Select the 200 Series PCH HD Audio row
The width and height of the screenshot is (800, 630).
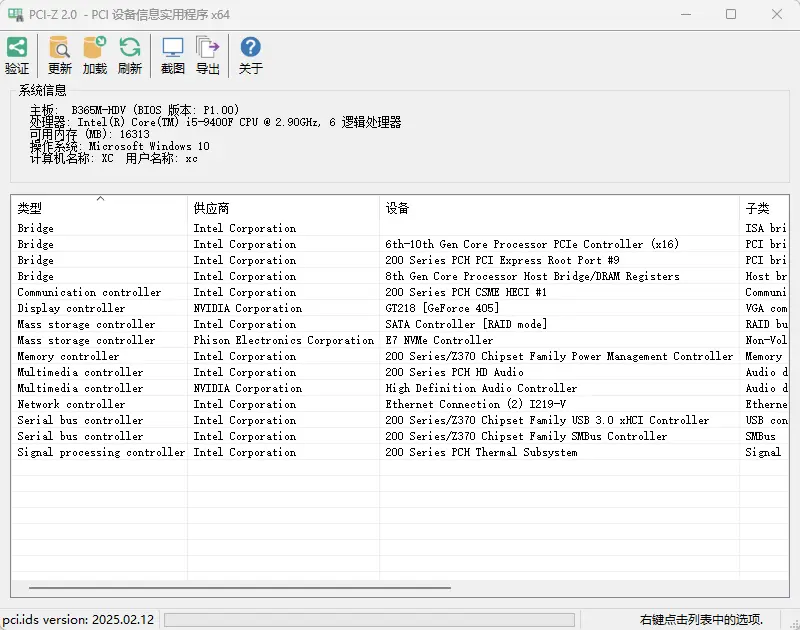coord(400,372)
